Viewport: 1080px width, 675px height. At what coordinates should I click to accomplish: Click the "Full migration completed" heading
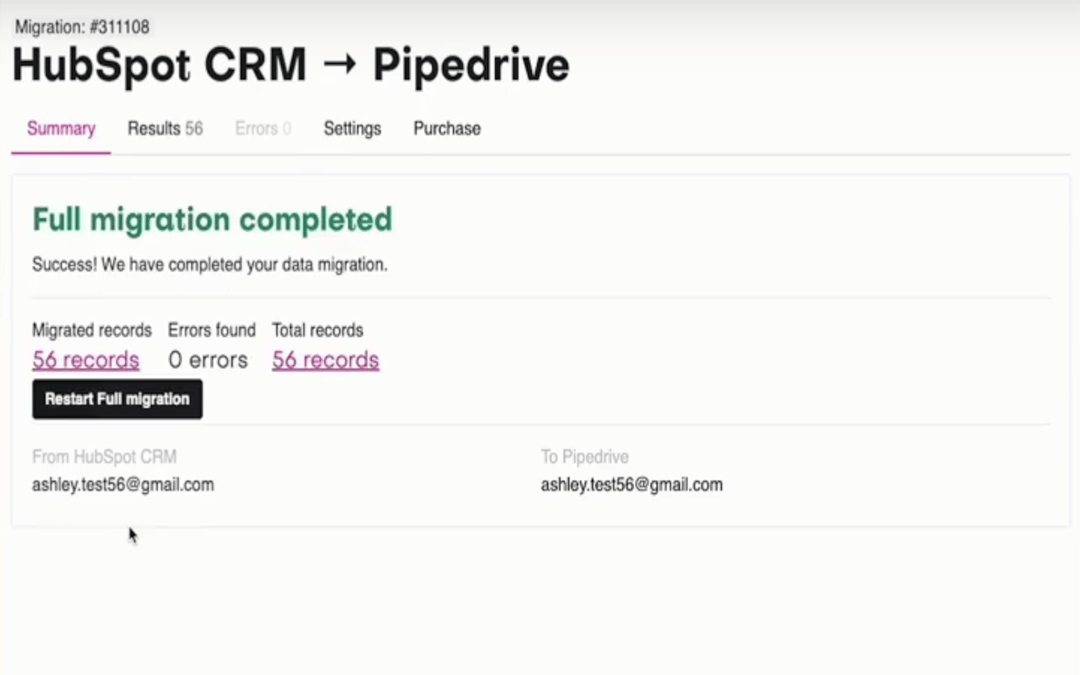pos(211,219)
